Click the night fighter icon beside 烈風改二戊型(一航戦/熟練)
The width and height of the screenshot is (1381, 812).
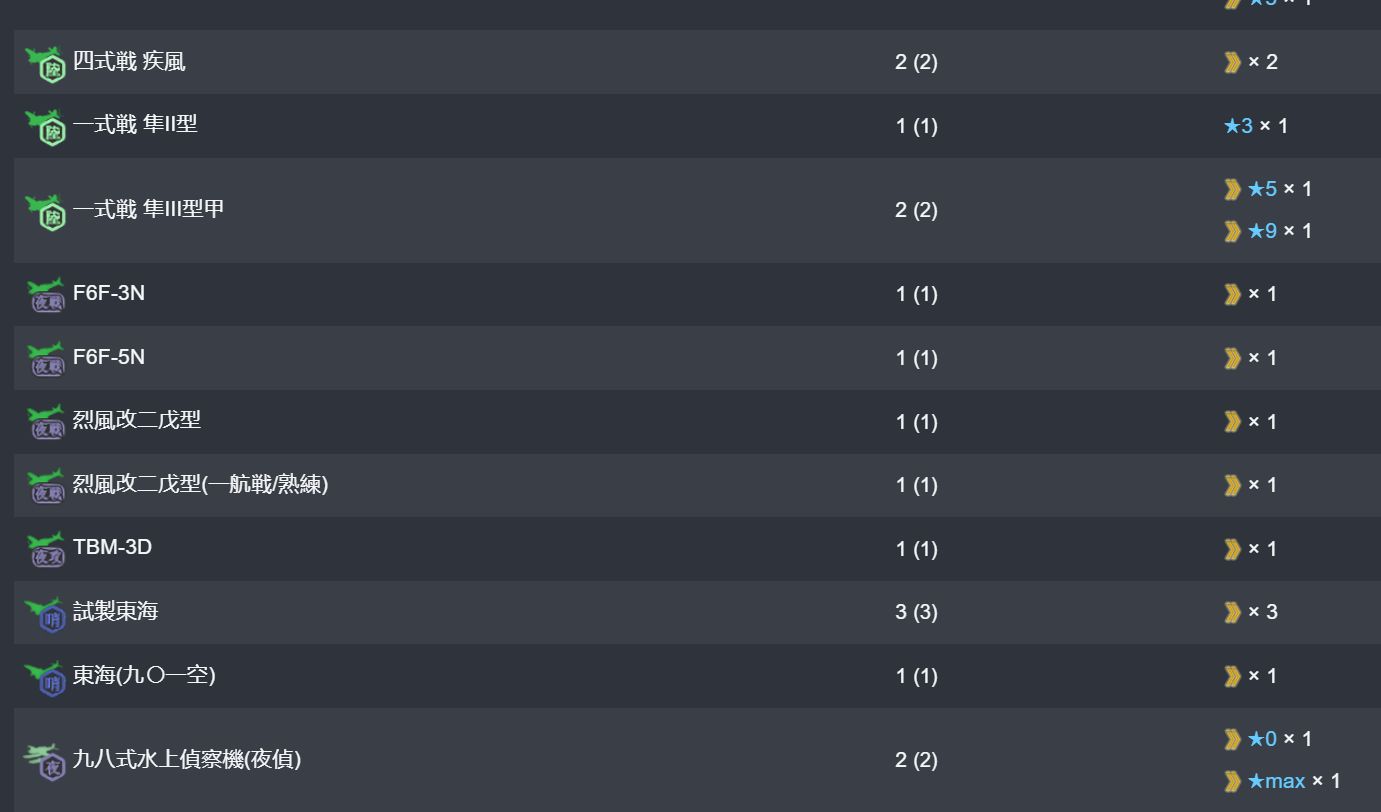tap(45, 487)
